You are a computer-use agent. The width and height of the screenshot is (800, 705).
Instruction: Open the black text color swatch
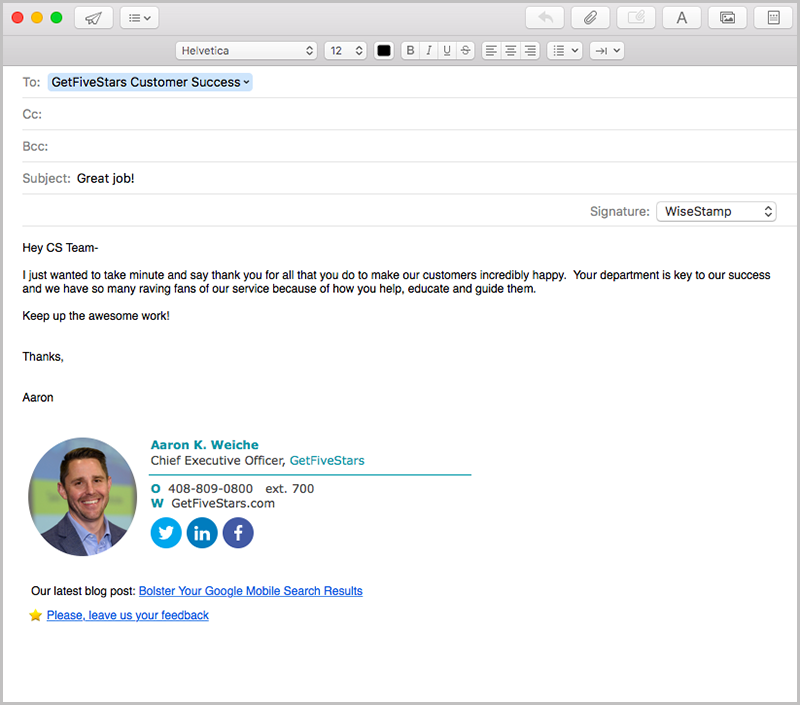[x=384, y=51]
